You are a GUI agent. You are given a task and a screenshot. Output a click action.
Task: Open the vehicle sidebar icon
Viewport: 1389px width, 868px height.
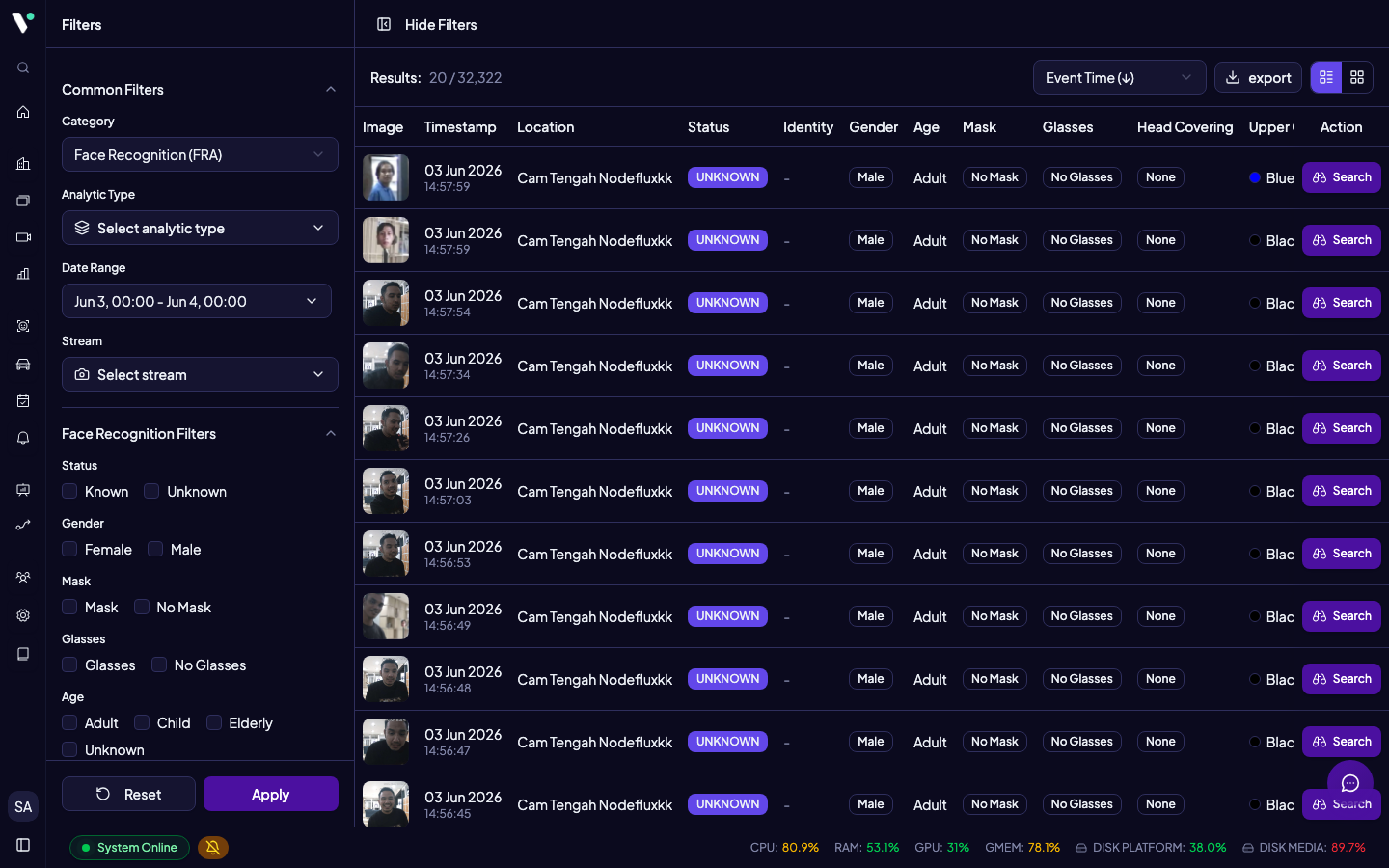pyautogui.click(x=23, y=365)
